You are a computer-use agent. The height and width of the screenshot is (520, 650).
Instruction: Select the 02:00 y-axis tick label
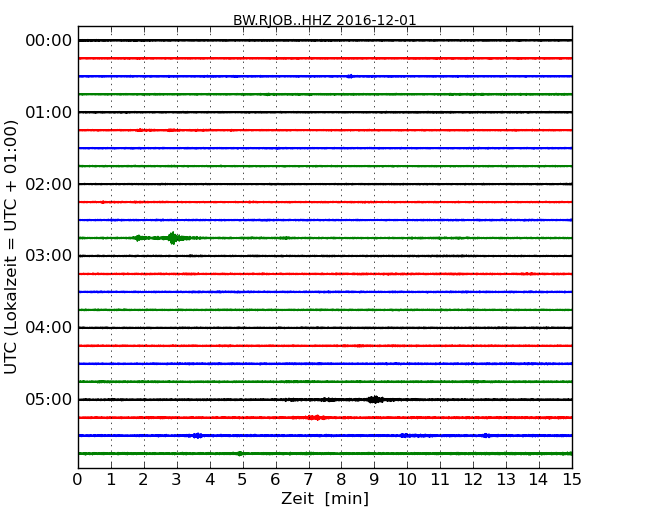tap(49, 184)
